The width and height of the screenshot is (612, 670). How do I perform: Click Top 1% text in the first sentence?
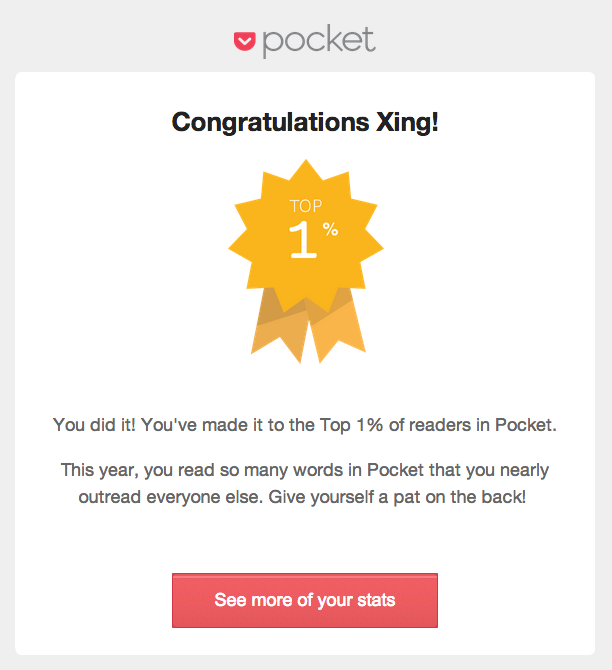351,426
